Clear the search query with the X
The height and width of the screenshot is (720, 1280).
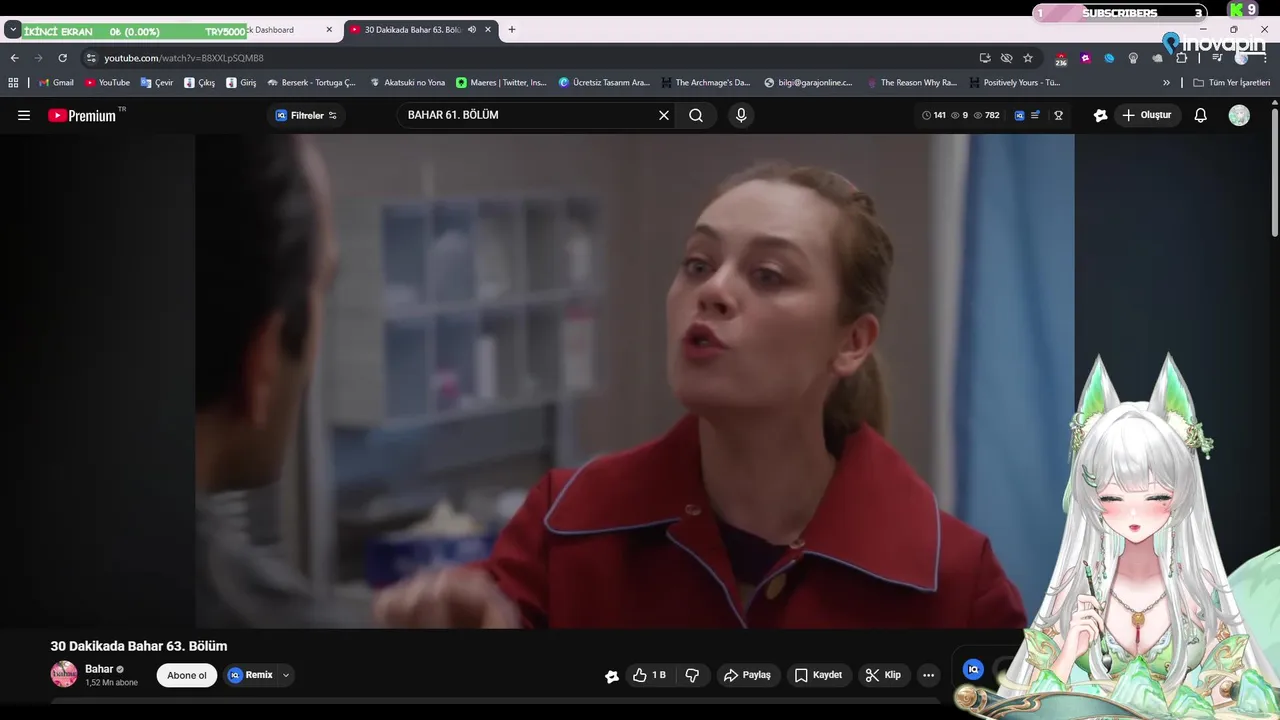[x=664, y=115]
